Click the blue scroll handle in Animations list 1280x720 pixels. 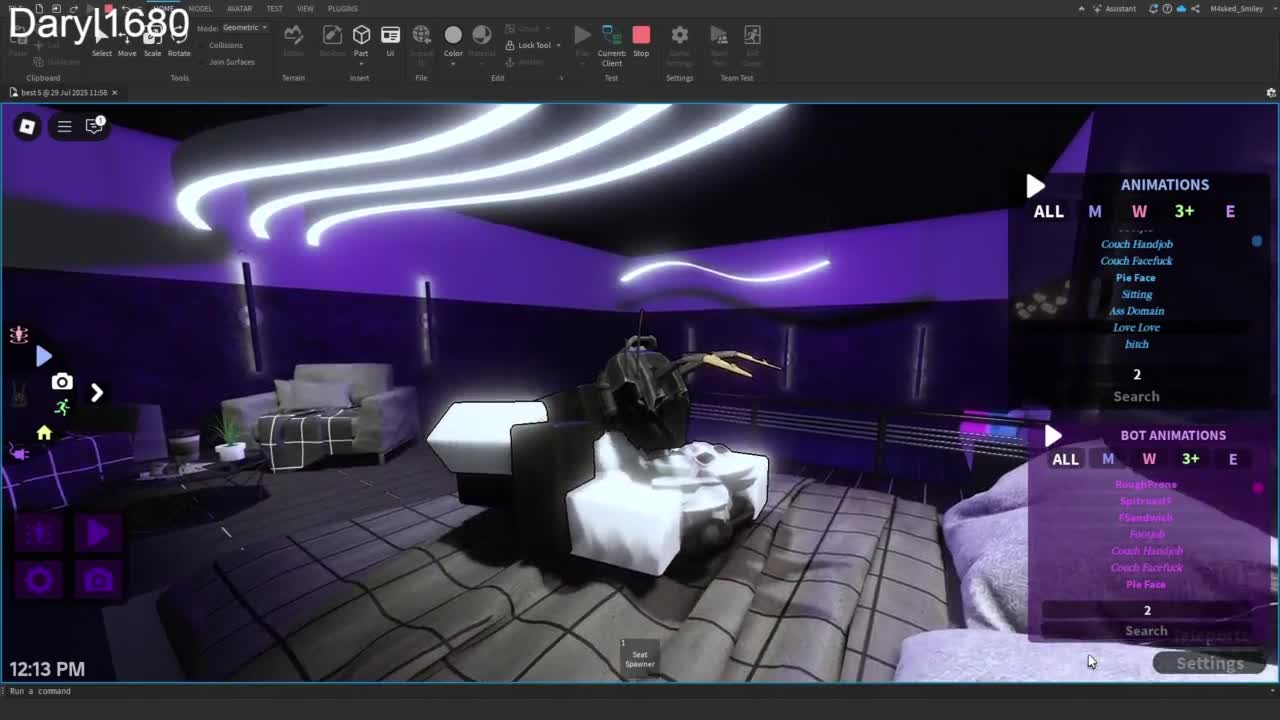(x=1257, y=241)
